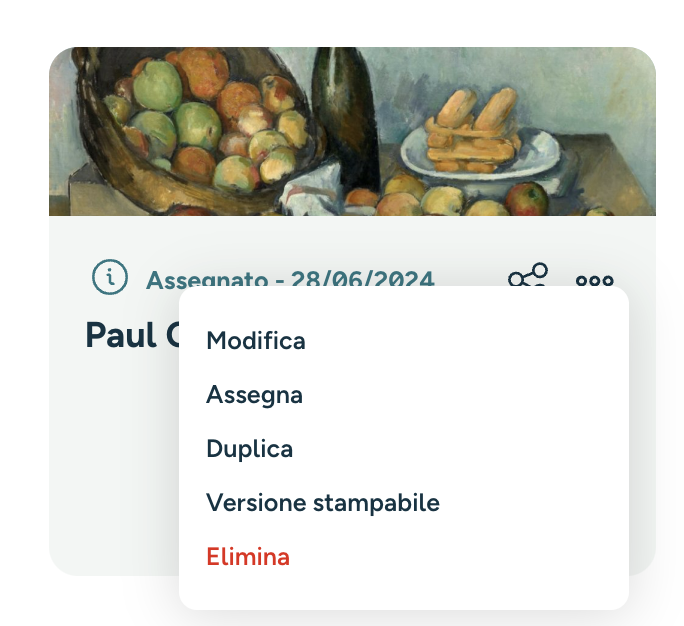The image size is (684, 626).
Task: Click the red apple on the table's right
Action: 527,199
